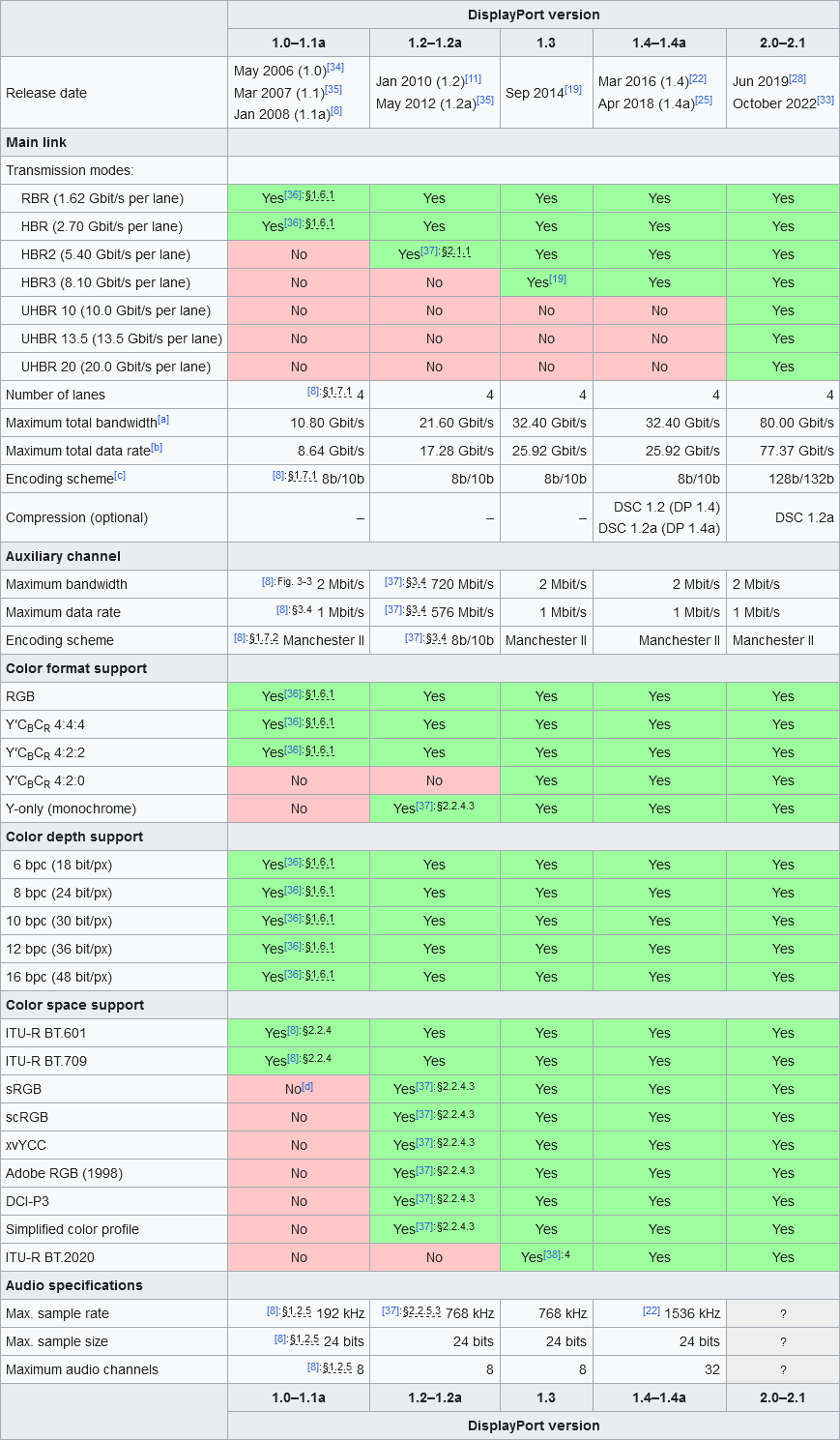The image size is (840, 1440).
Task: Open reference 19 next to Sep 2014
Action: [573, 89]
